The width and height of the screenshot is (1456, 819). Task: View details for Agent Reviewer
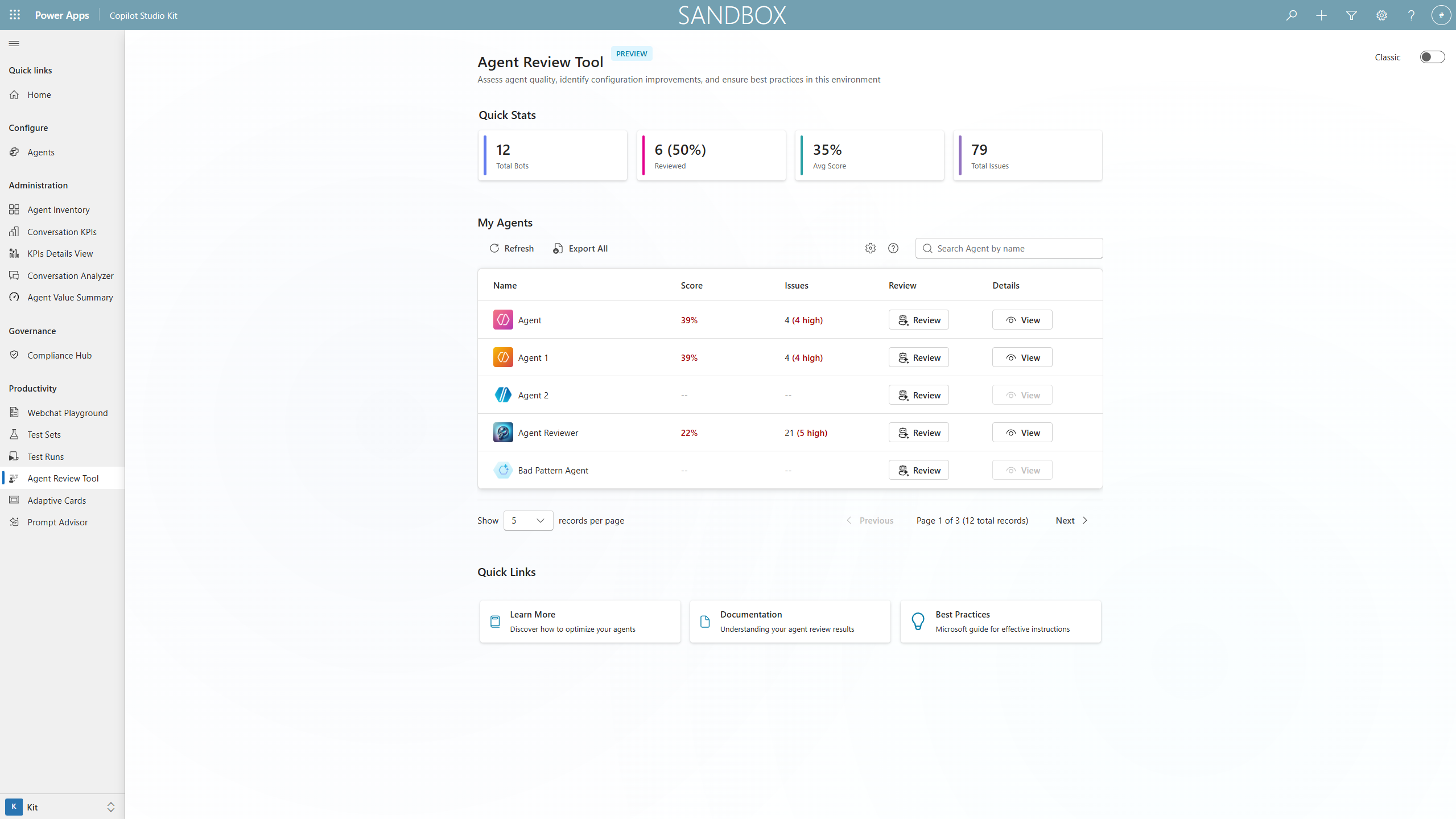point(1022,433)
